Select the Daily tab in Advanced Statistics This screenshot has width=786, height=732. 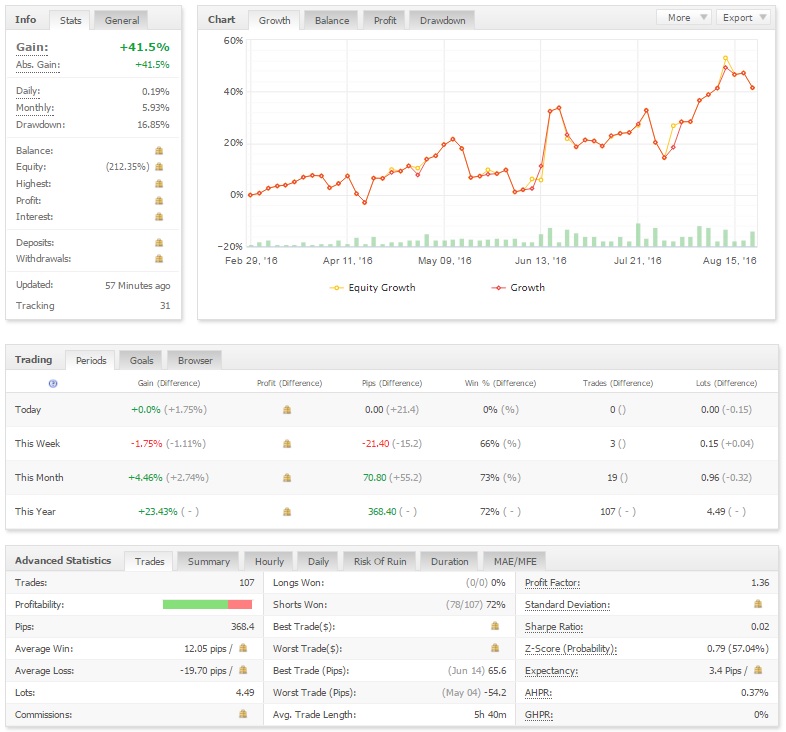click(318, 562)
